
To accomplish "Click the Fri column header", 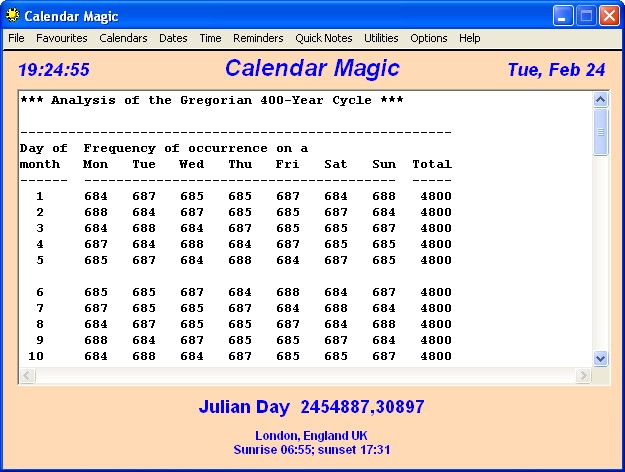I will [x=287, y=164].
